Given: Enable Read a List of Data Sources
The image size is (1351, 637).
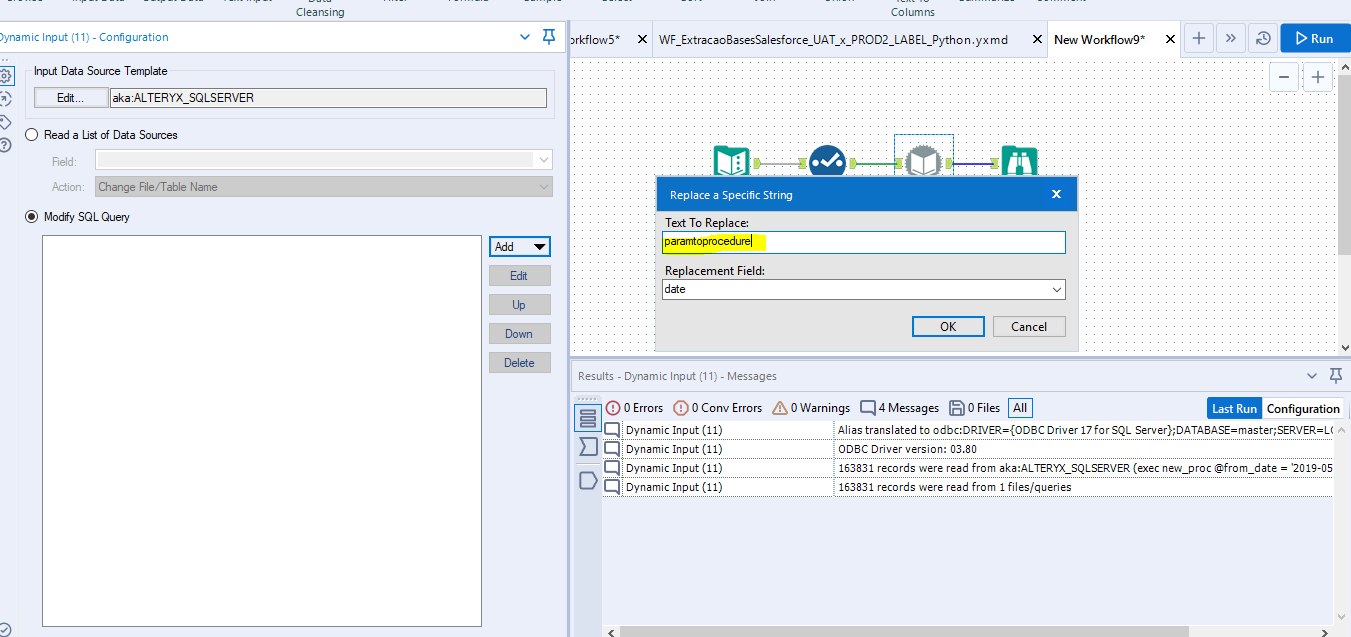Looking at the screenshot, I should tap(31, 134).
